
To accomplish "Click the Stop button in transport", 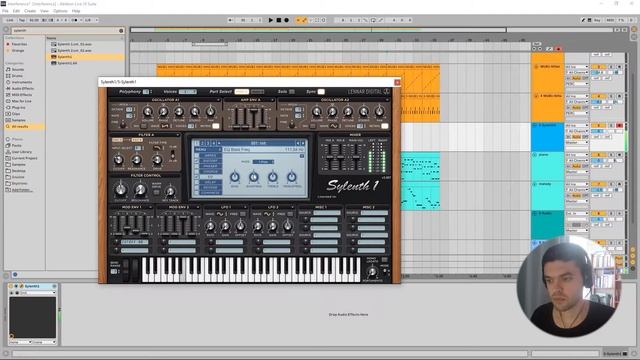I will [279, 20].
